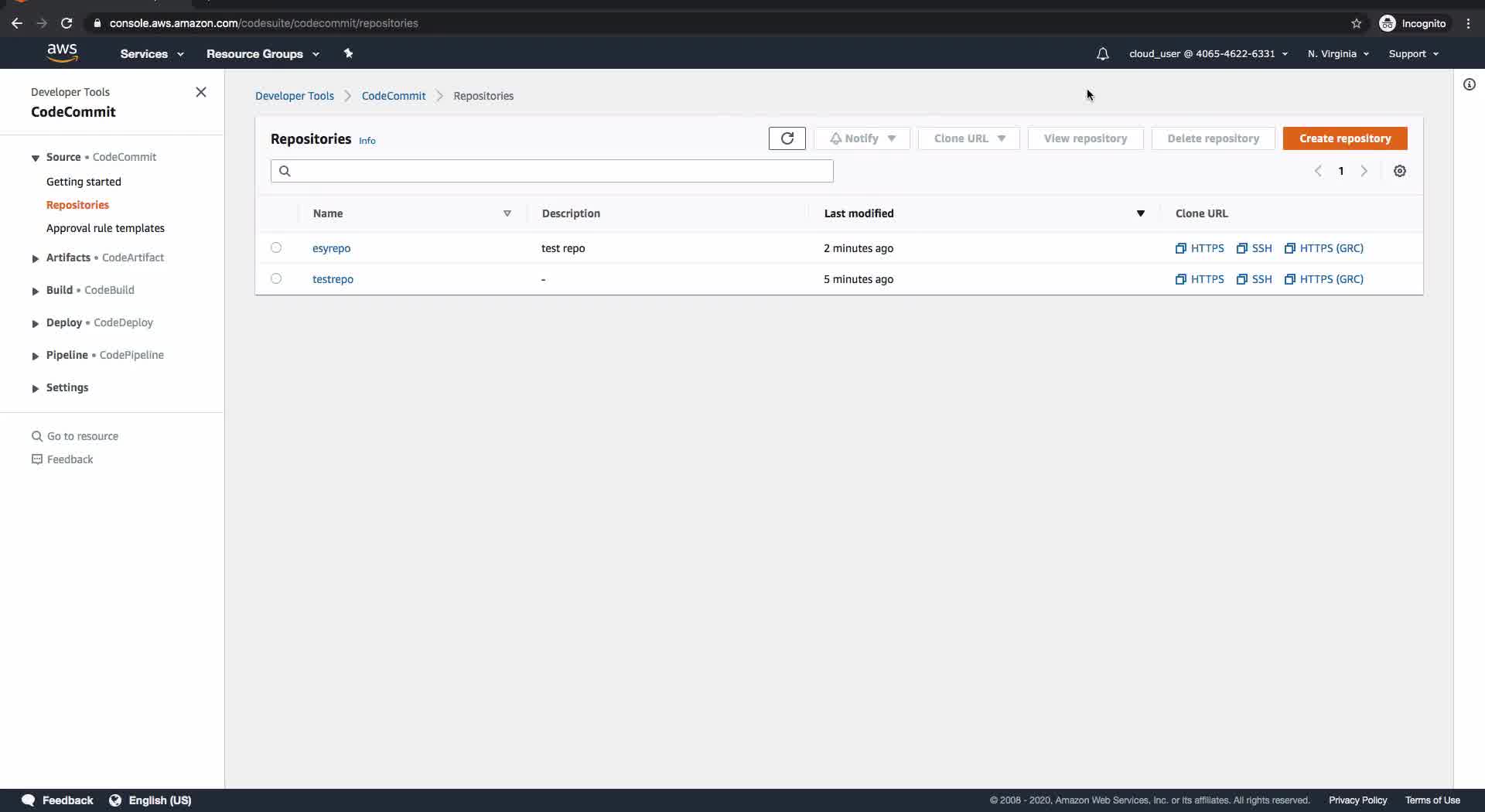The image size is (1485, 812).
Task: Open the N. Virginia region dropdown
Action: pos(1338,54)
